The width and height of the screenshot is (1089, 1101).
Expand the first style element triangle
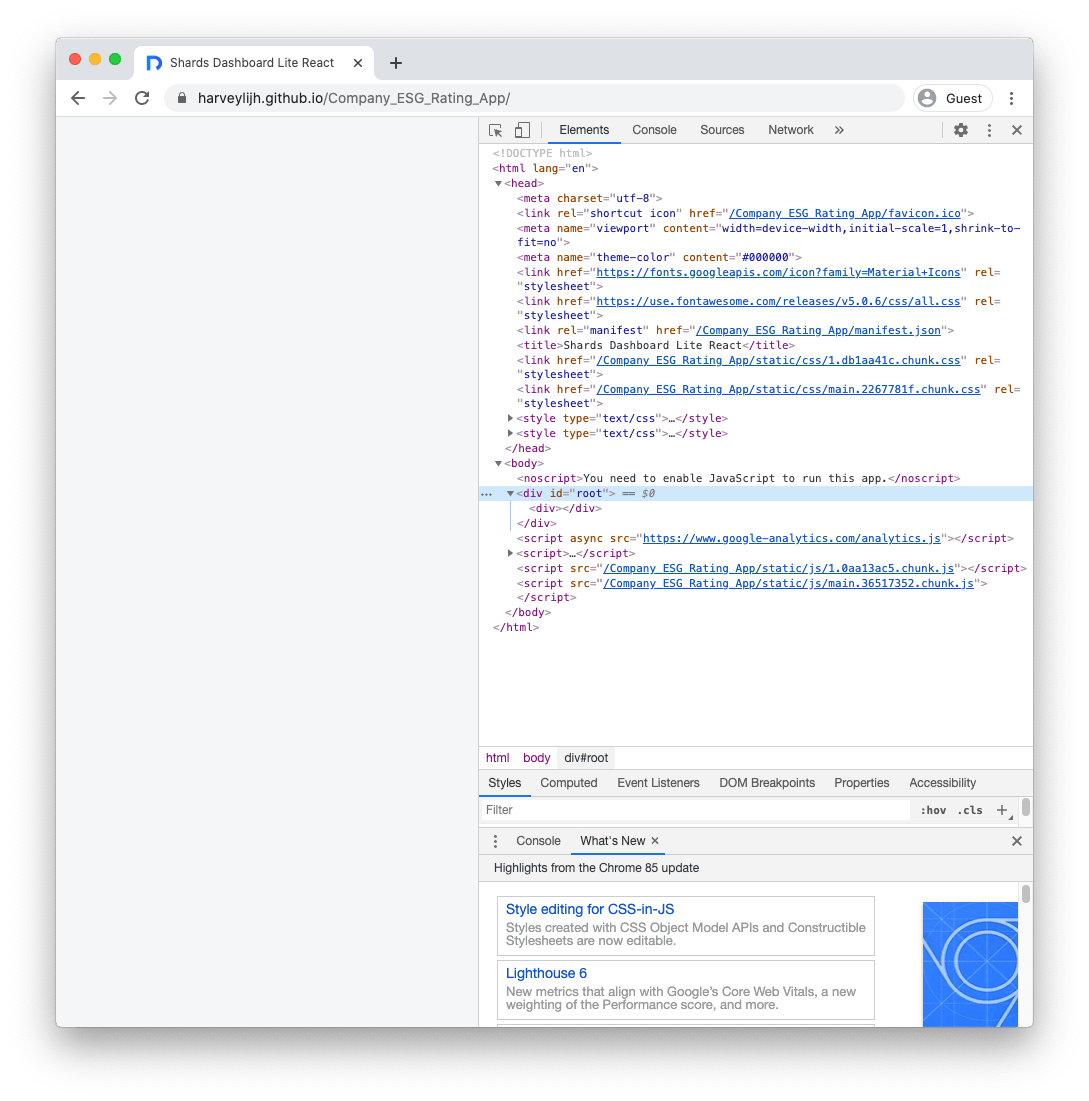point(510,418)
